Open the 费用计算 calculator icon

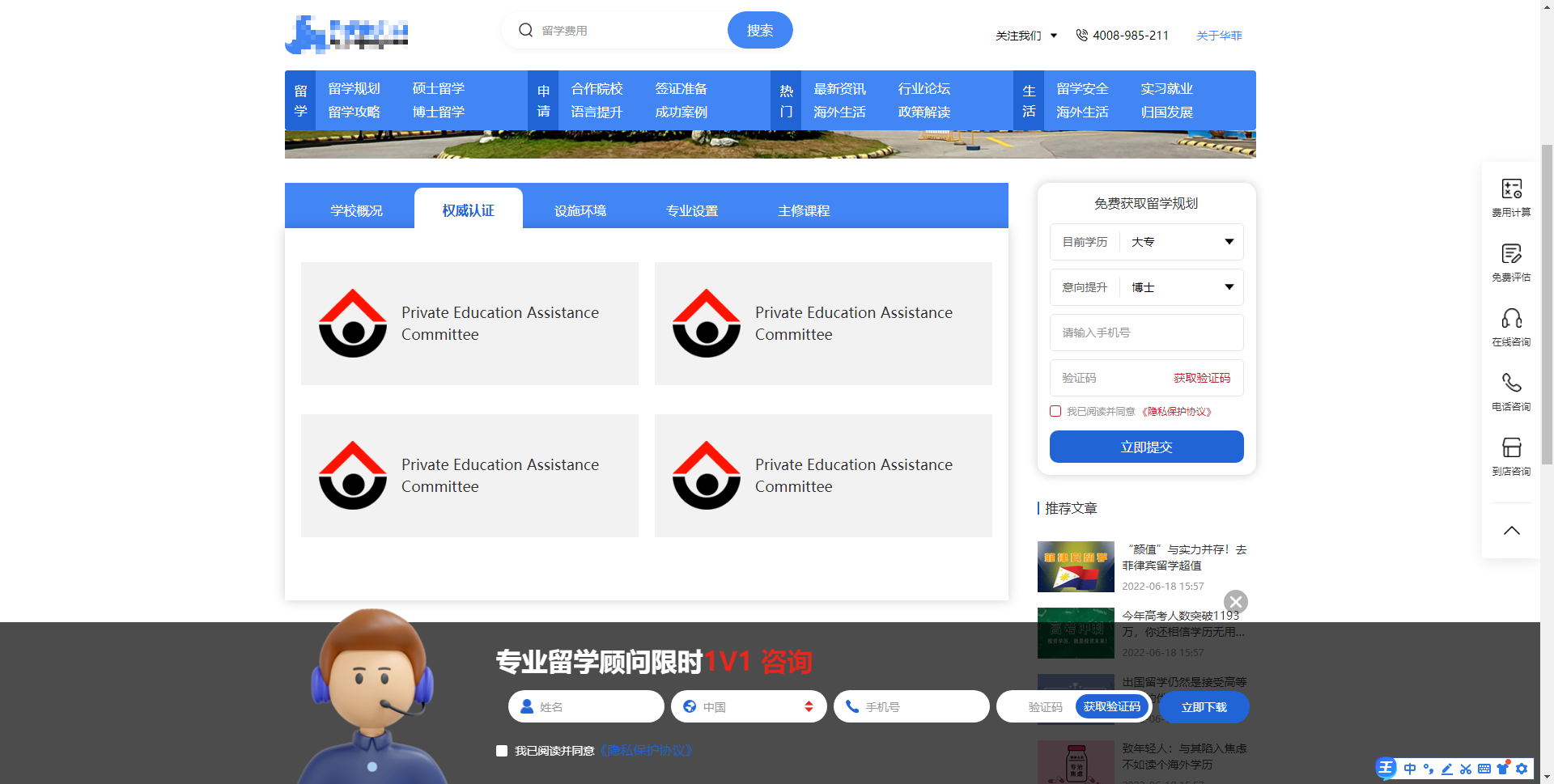point(1511,189)
